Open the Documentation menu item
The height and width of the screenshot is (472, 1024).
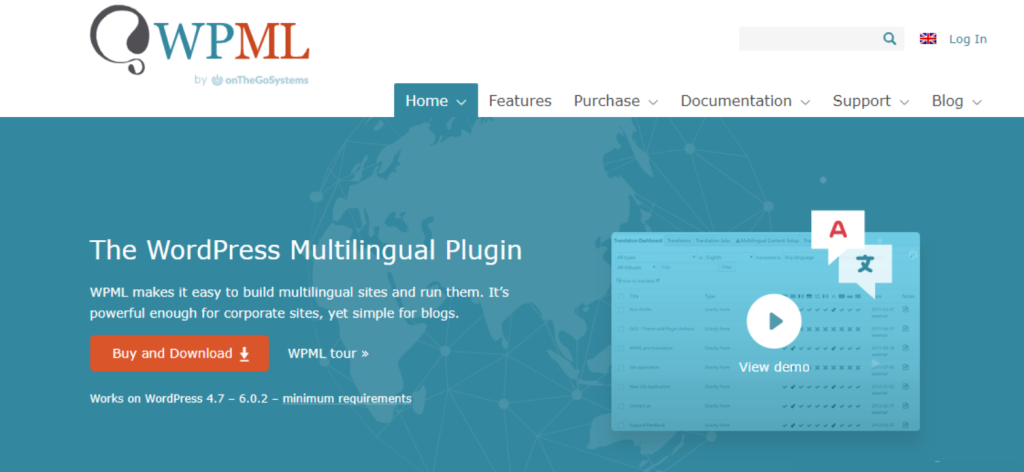736,101
